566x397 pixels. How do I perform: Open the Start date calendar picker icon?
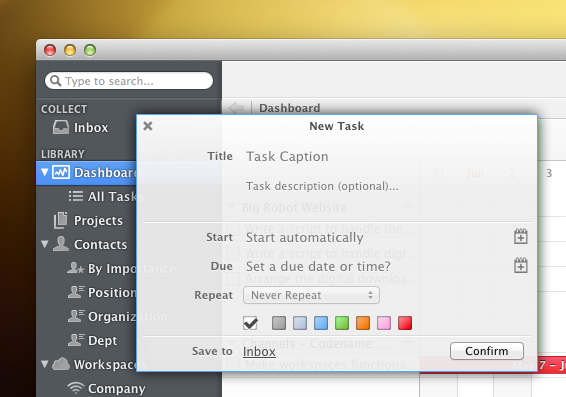tap(521, 236)
